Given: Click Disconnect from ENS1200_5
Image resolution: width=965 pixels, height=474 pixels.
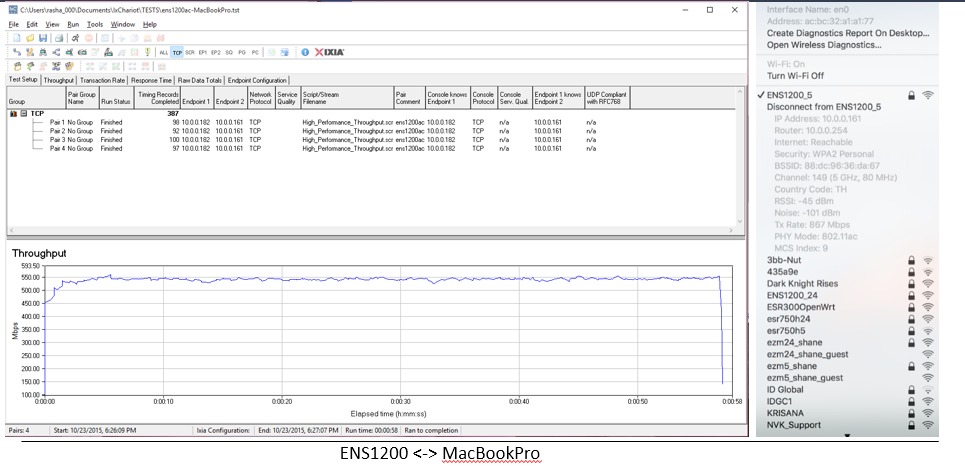Looking at the screenshot, I should (x=823, y=106).
